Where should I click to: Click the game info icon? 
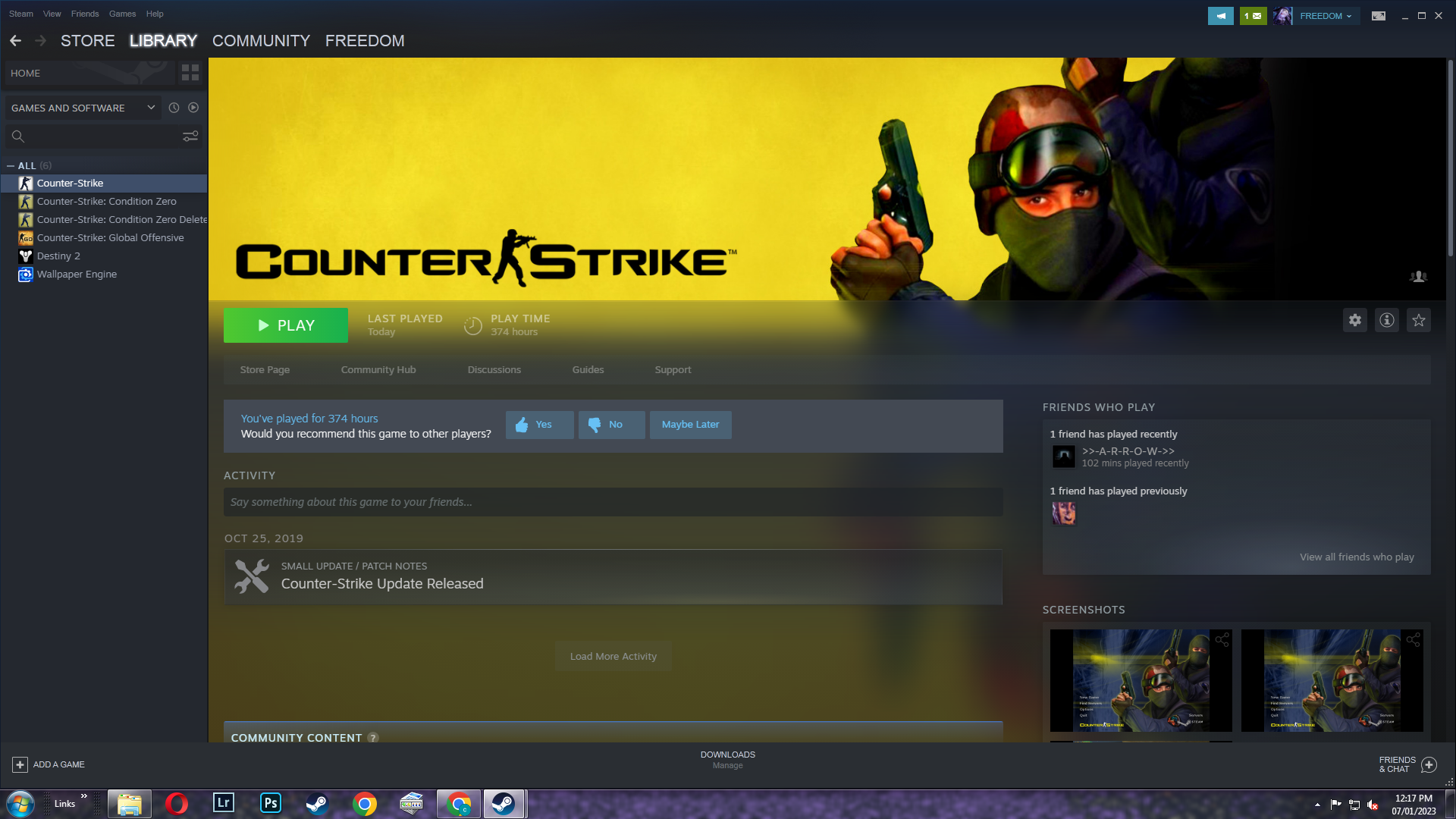pyautogui.click(x=1386, y=320)
